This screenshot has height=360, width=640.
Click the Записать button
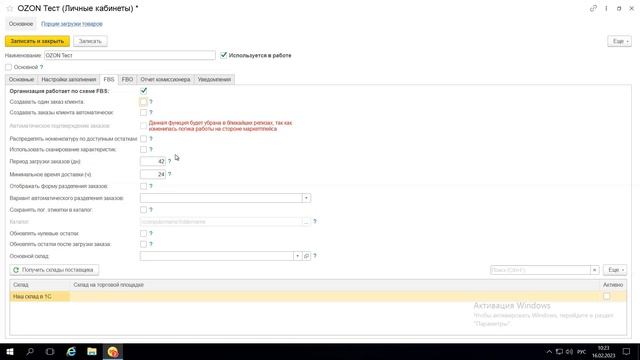[90, 41]
